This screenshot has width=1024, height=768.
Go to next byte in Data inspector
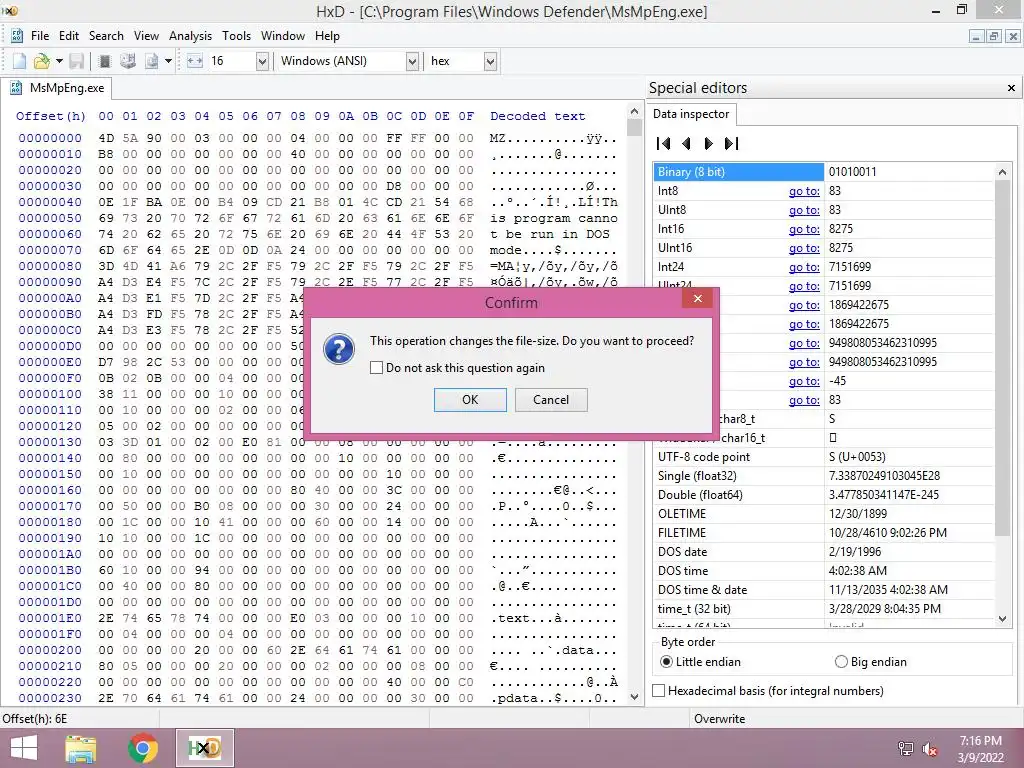(x=709, y=143)
